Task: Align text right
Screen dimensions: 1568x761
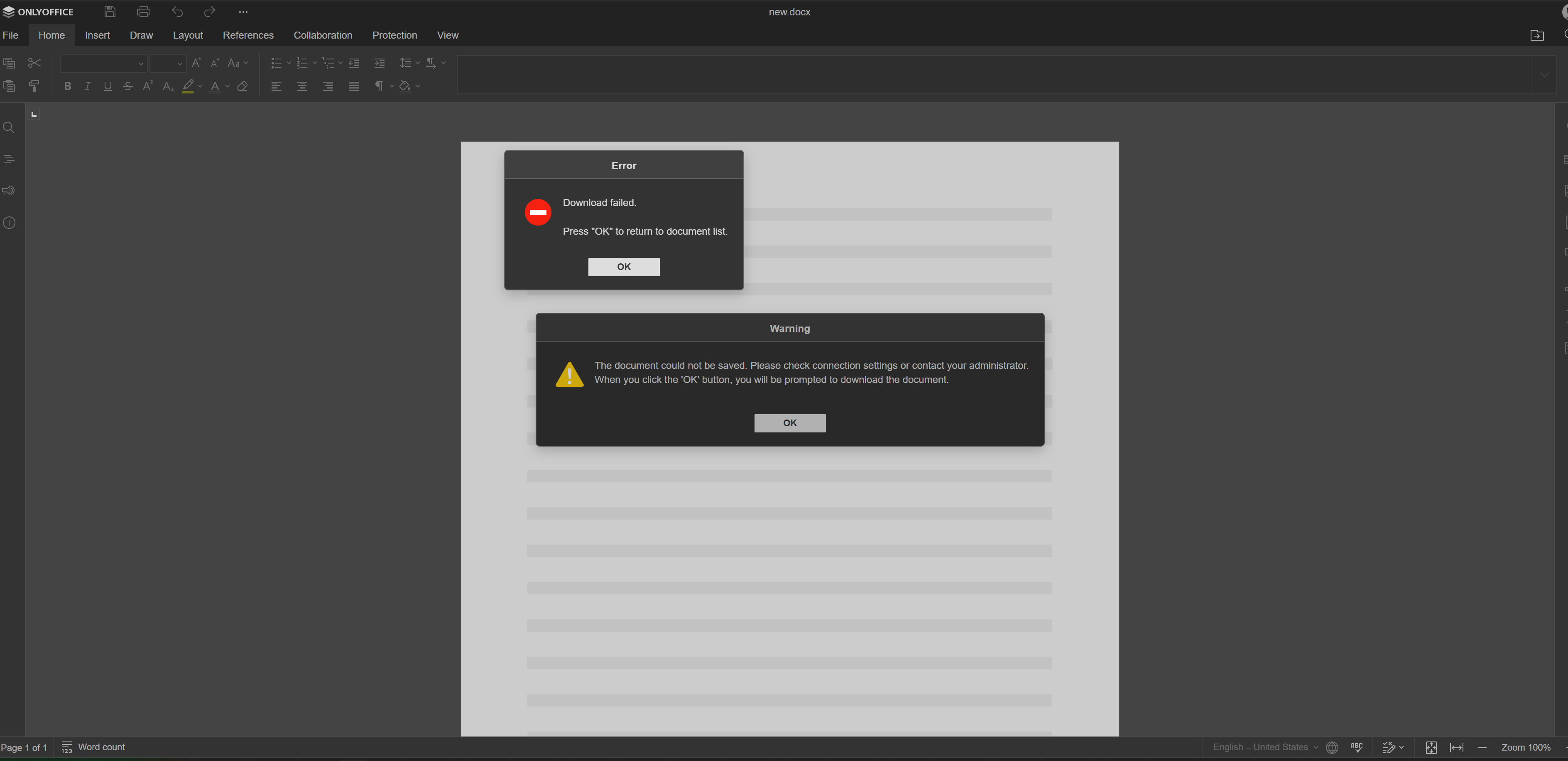Action: pos(328,86)
